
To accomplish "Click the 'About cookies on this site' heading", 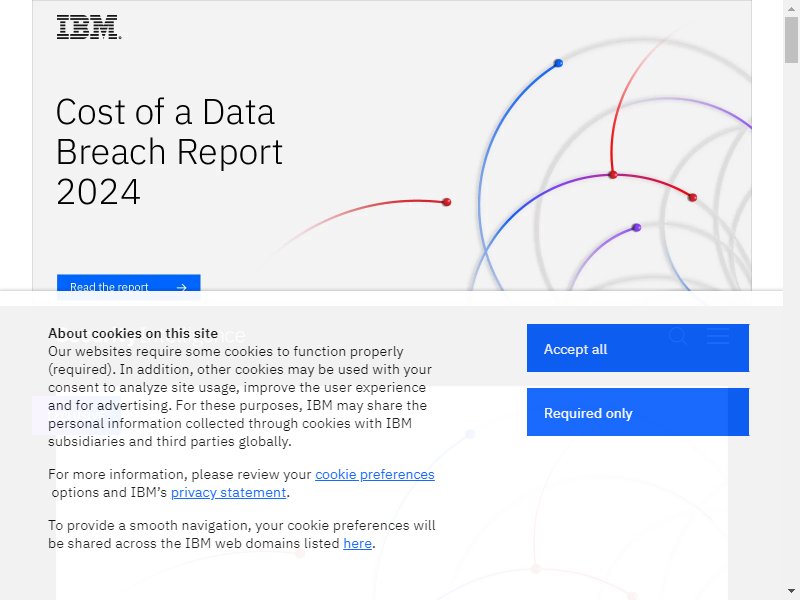I will [x=133, y=333].
